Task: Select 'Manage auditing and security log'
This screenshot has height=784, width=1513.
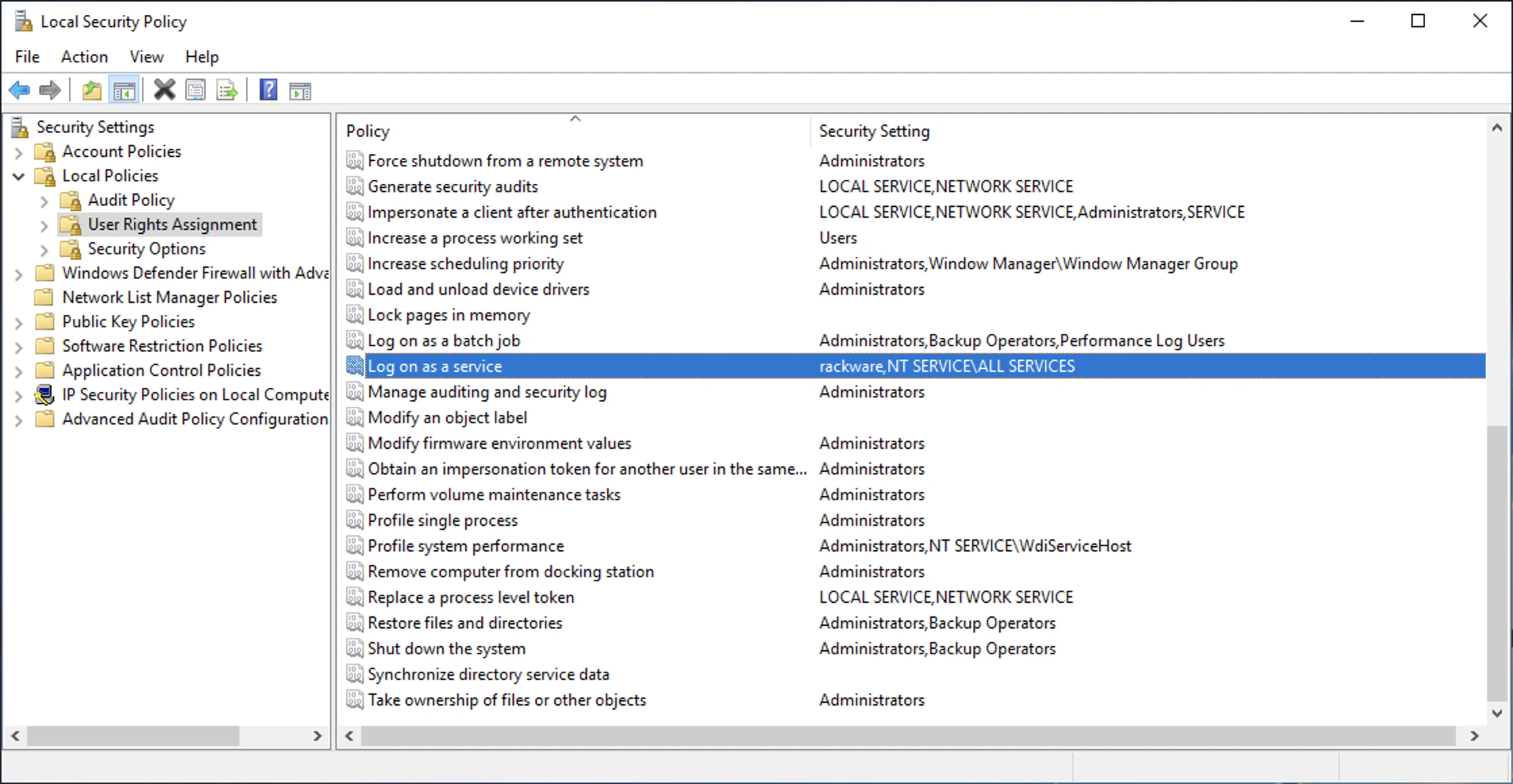Action: click(x=487, y=392)
